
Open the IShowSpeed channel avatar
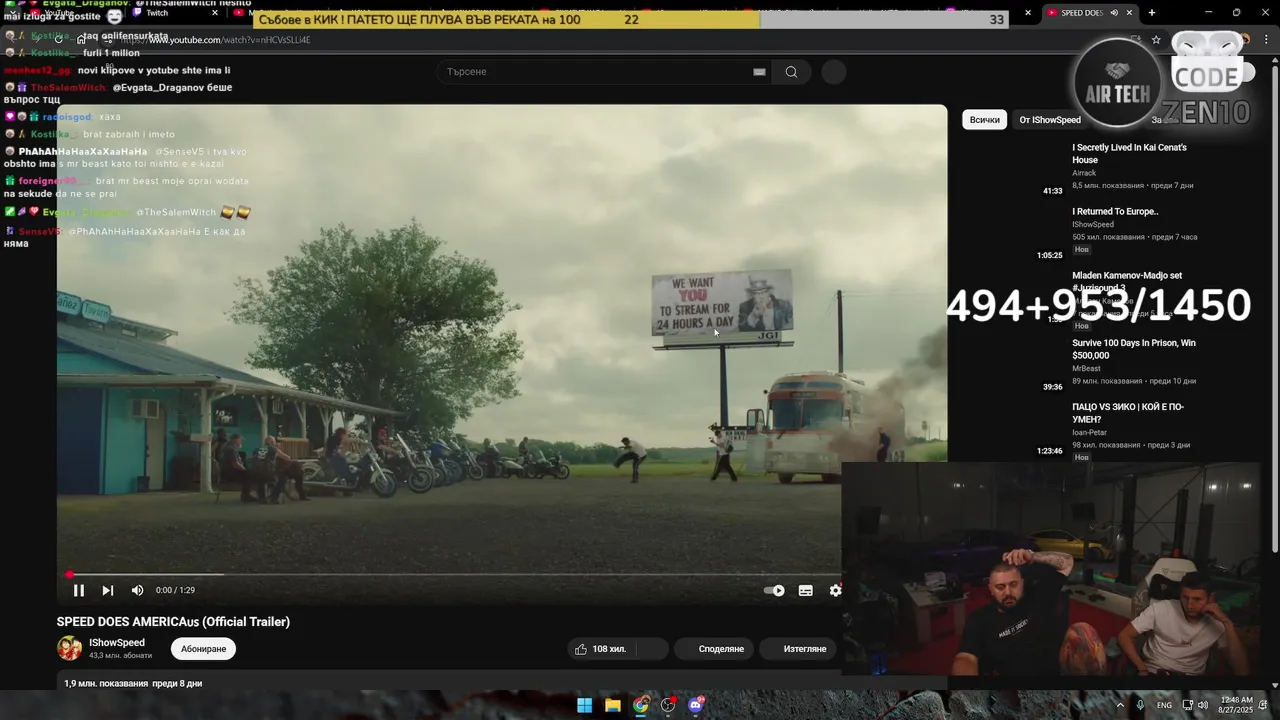70,648
